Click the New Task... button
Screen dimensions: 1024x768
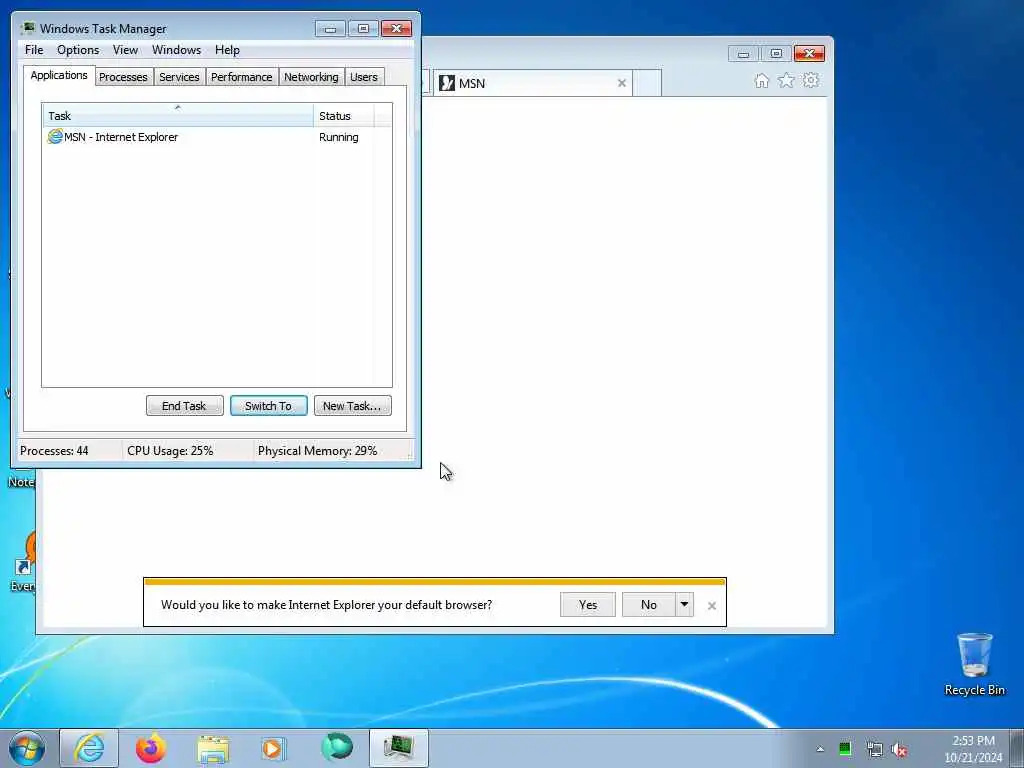tap(353, 406)
